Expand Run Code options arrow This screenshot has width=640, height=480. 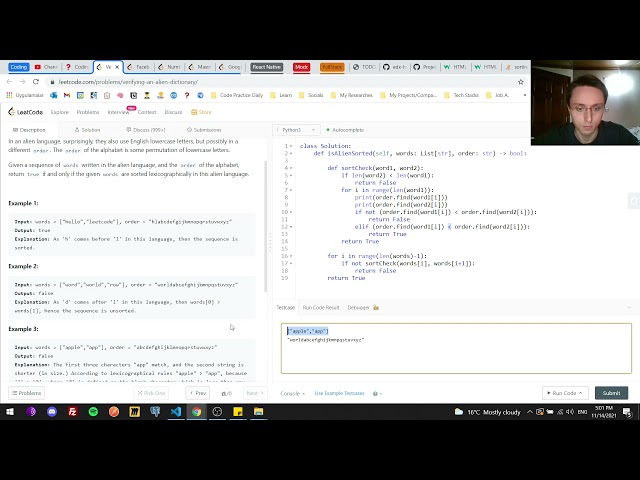(x=580, y=393)
